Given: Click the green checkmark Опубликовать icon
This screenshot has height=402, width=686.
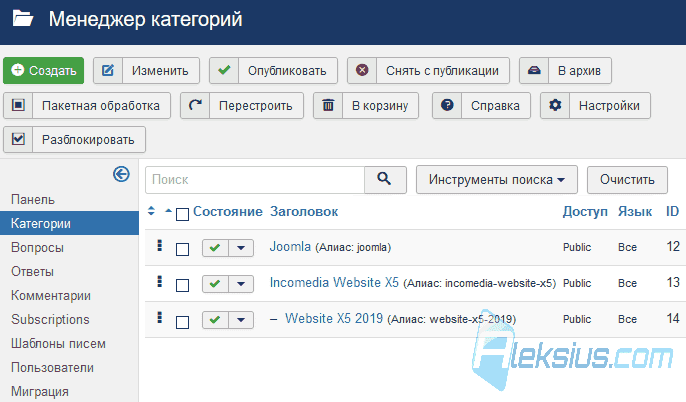Looking at the screenshot, I should tap(224, 70).
